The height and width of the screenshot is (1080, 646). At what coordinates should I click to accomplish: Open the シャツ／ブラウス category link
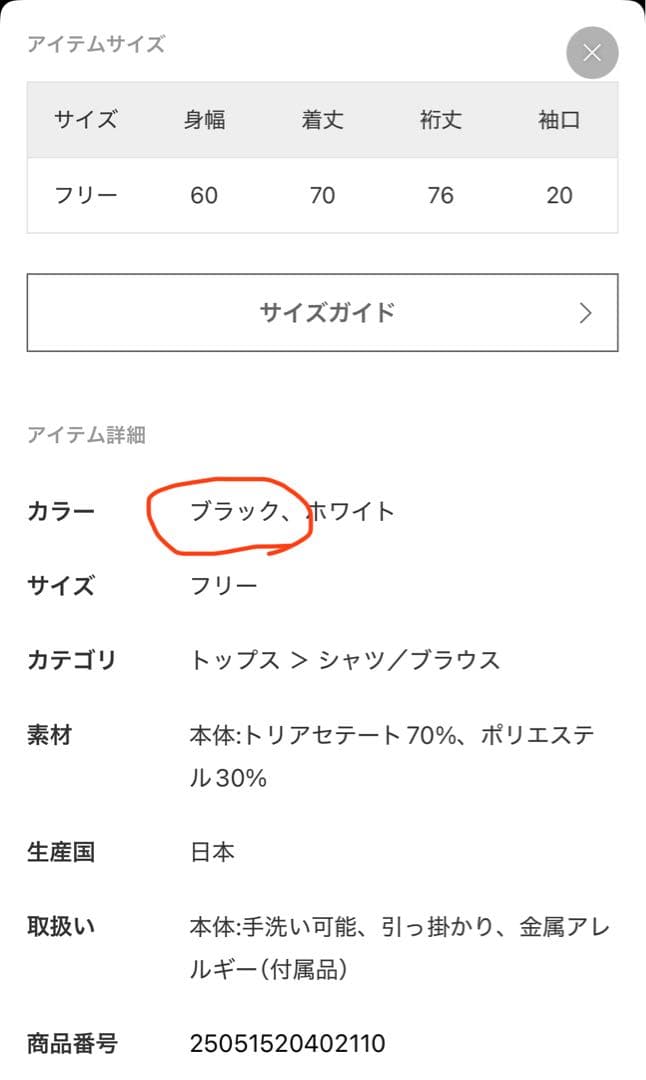pos(409,660)
